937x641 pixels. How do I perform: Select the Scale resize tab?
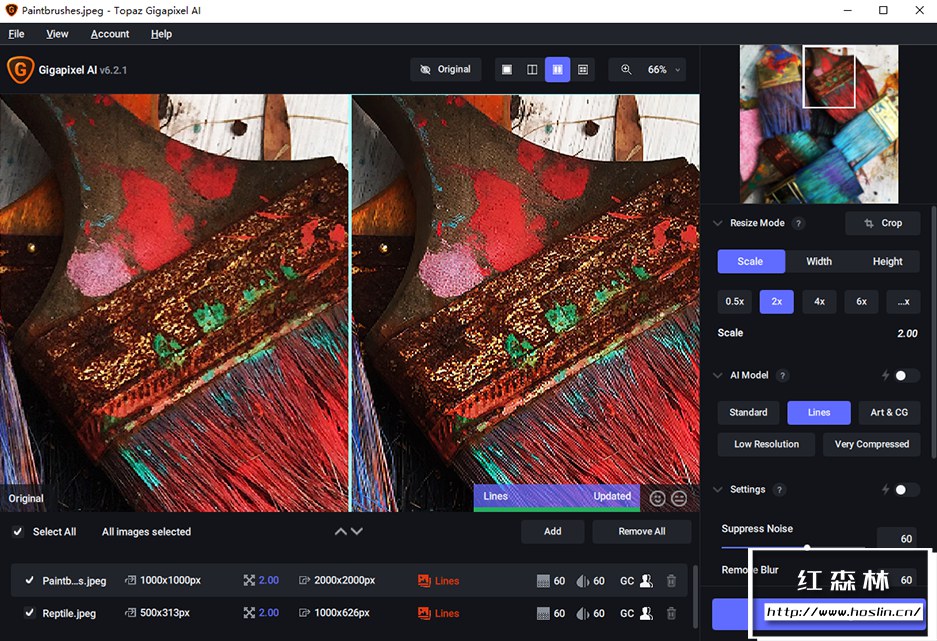(x=751, y=262)
